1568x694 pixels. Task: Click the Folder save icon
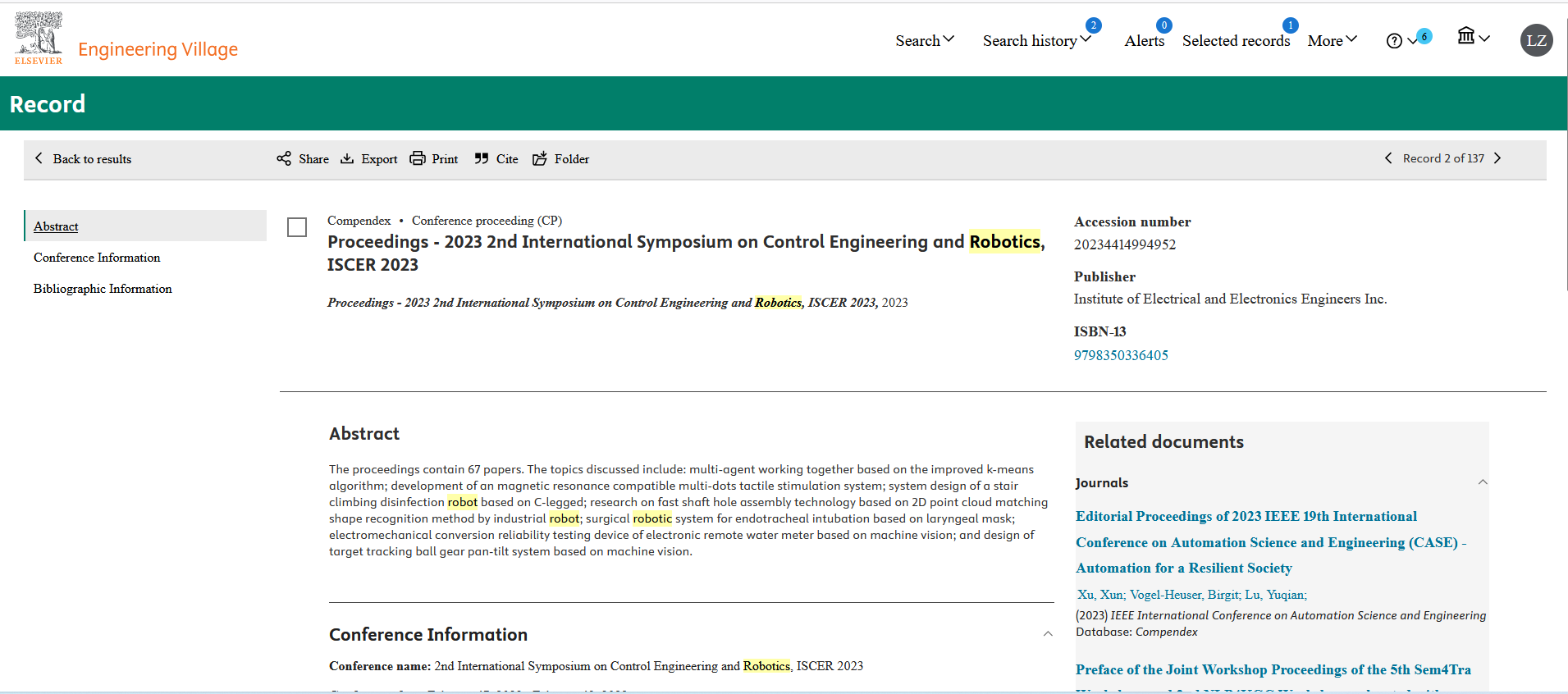point(540,158)
